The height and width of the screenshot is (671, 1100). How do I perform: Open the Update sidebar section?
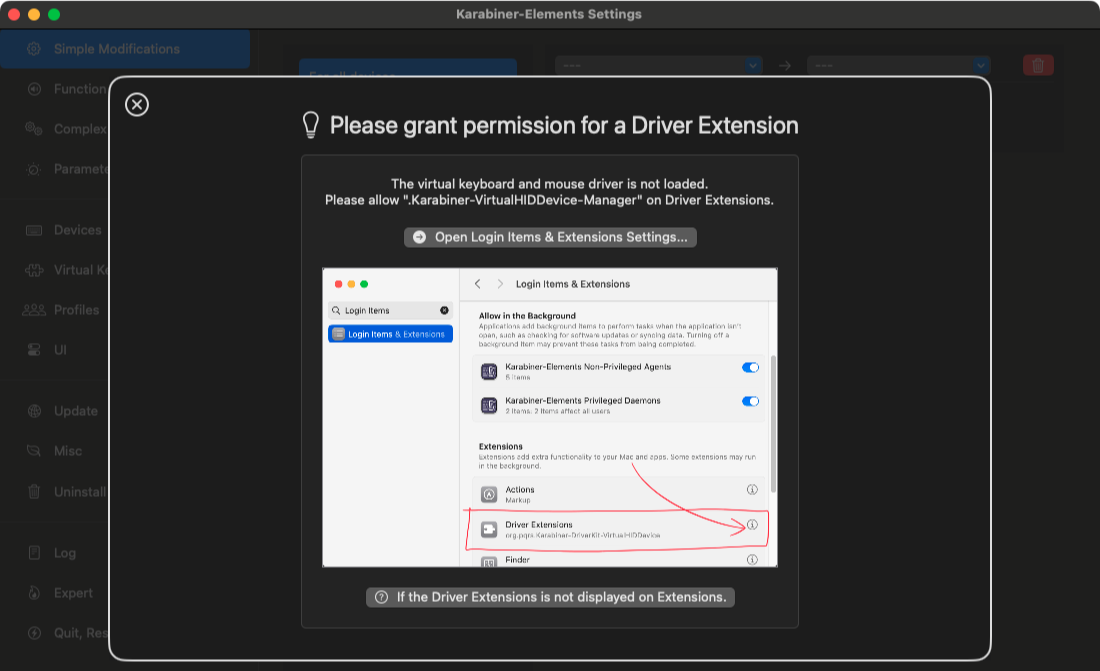point(62,411)
